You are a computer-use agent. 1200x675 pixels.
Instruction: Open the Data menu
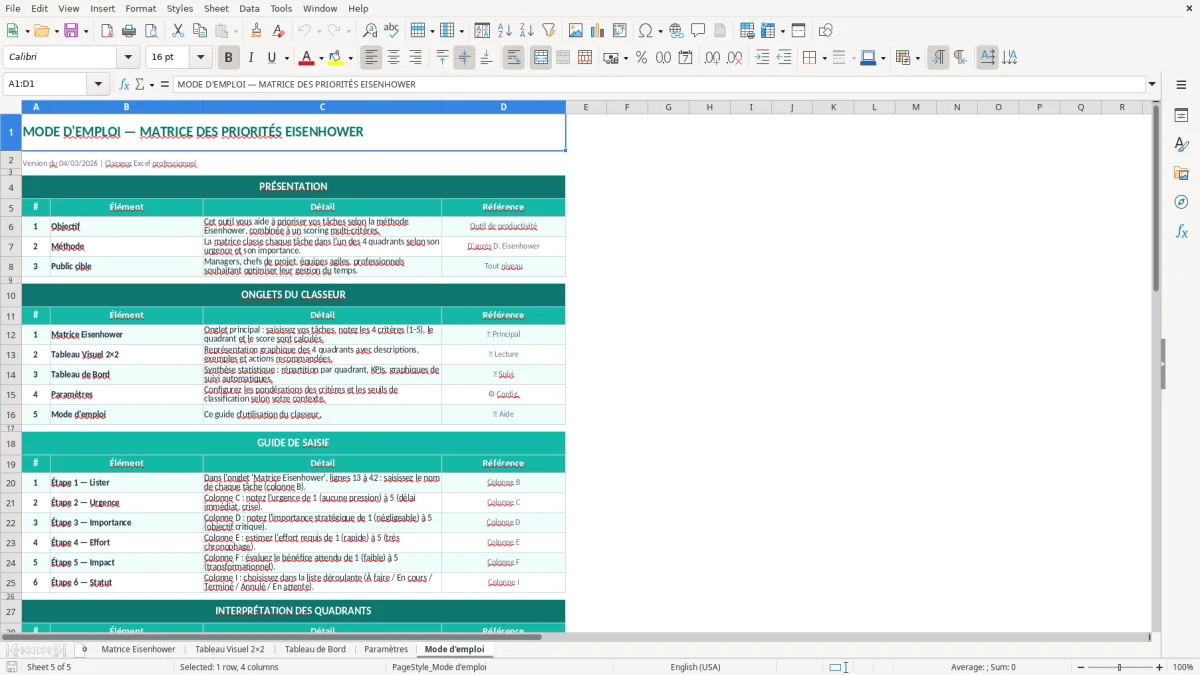click(x=249, y=8)
